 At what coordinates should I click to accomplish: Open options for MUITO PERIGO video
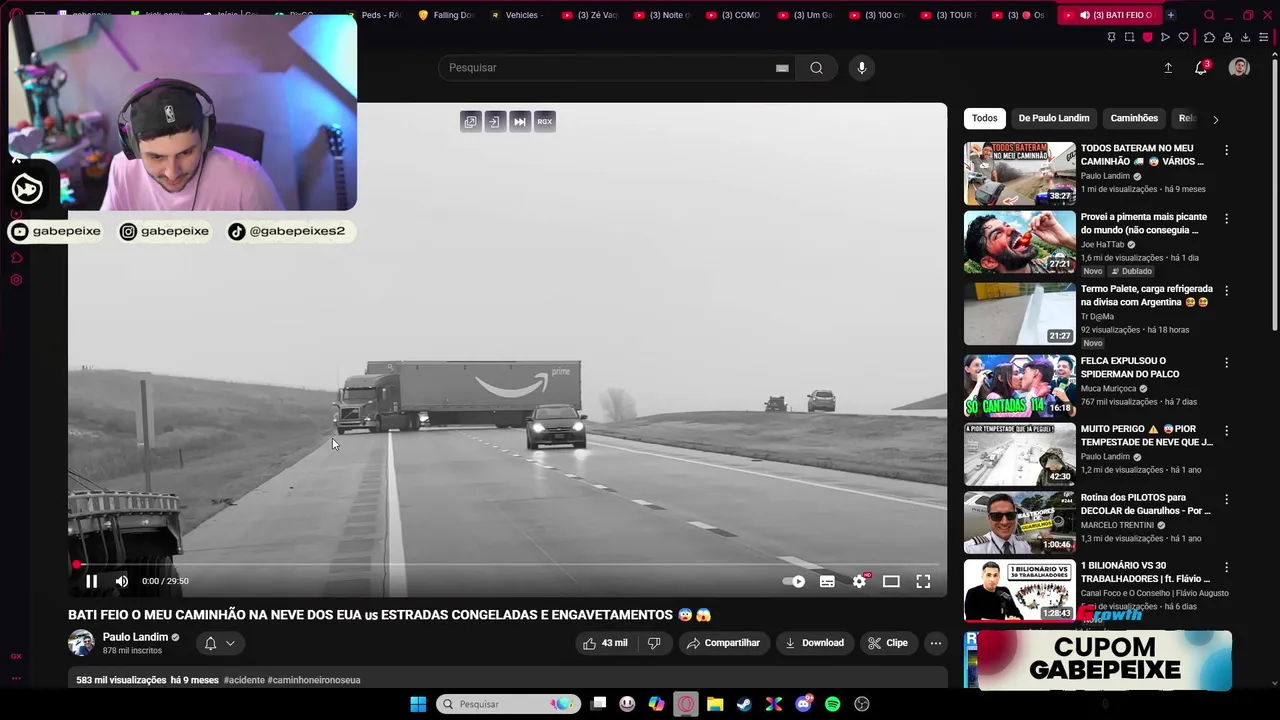1227,430
